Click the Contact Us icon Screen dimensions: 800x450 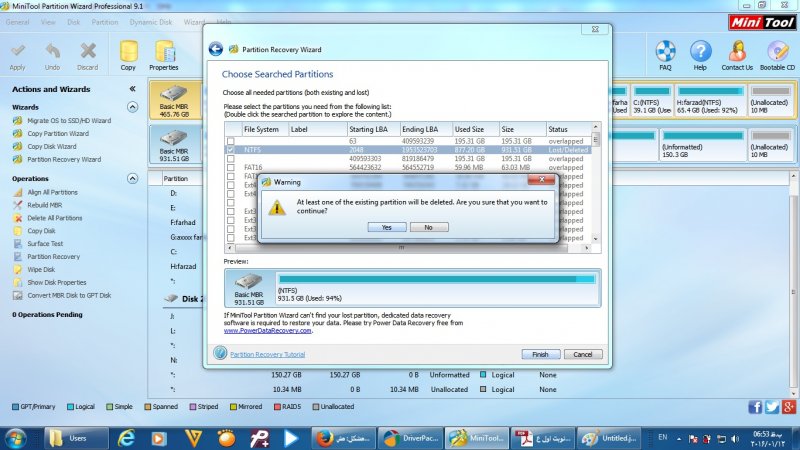pyautogui.click(x=737, y=55)
